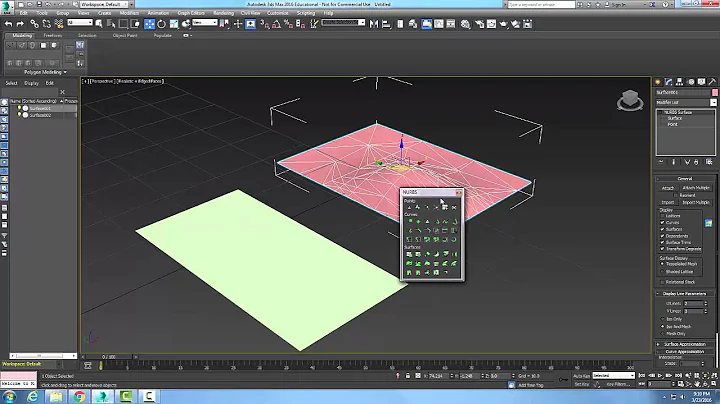Click the Redo arrow icon

tap(20, 24)
